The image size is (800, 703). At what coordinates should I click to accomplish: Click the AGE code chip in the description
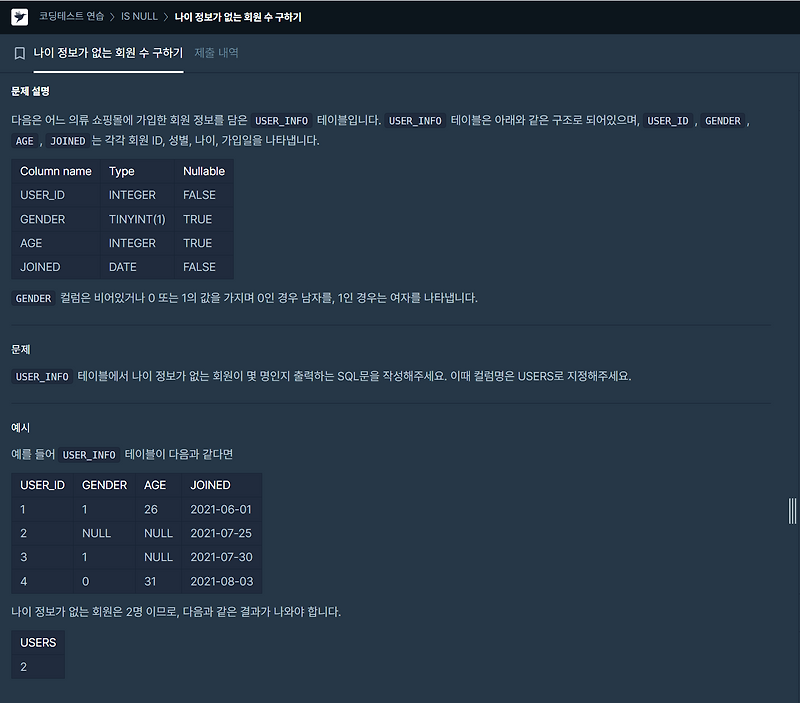click(x=25, y=141)
